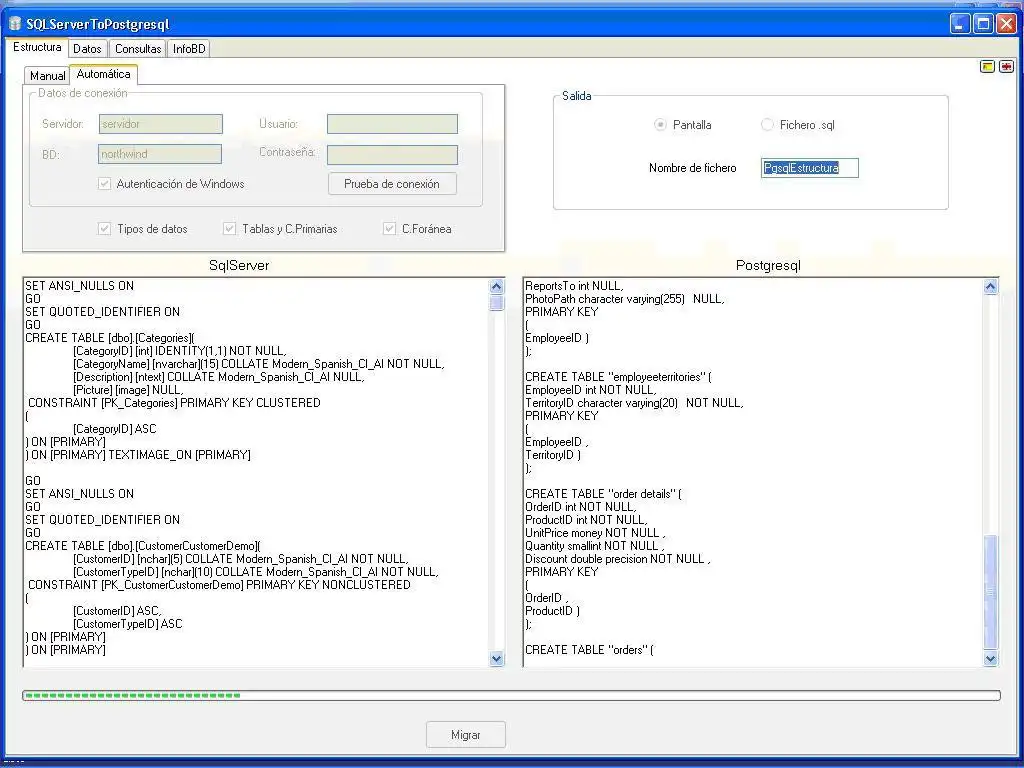This screenshot has width=1024, height=768.
Task: Click line Quantity smallint NOT NULL
Action: 594,546
